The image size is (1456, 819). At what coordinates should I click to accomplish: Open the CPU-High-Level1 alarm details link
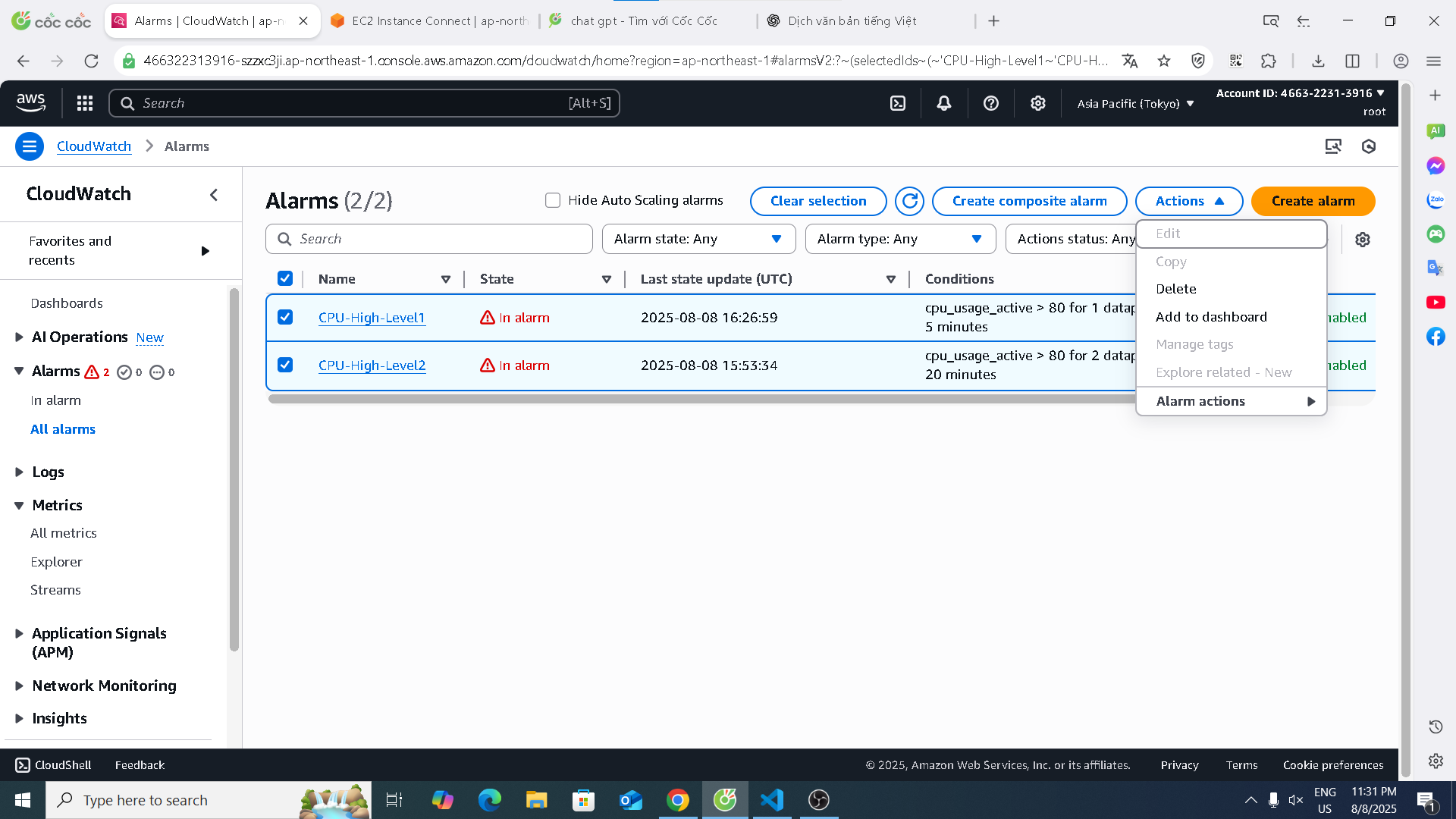(x=372, y=318)
